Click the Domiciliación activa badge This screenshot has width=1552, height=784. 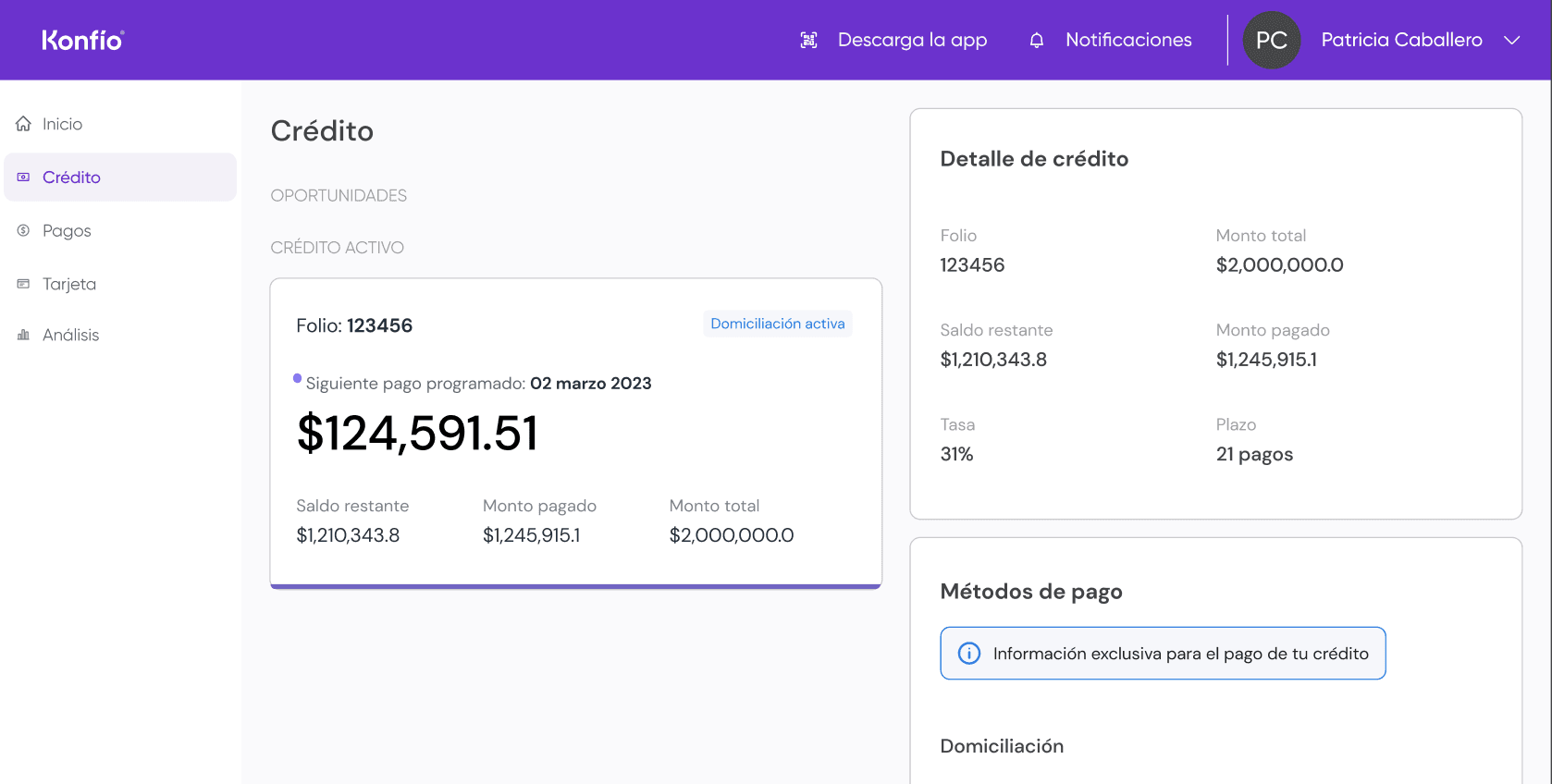tap(777, 324)
